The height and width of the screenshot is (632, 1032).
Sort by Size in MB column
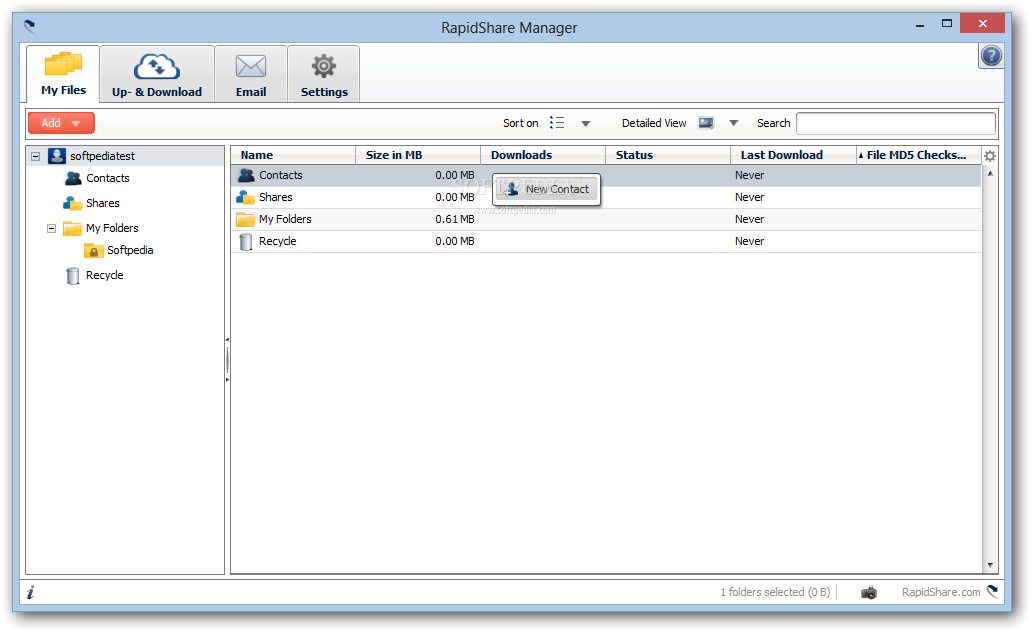point(418,155)
